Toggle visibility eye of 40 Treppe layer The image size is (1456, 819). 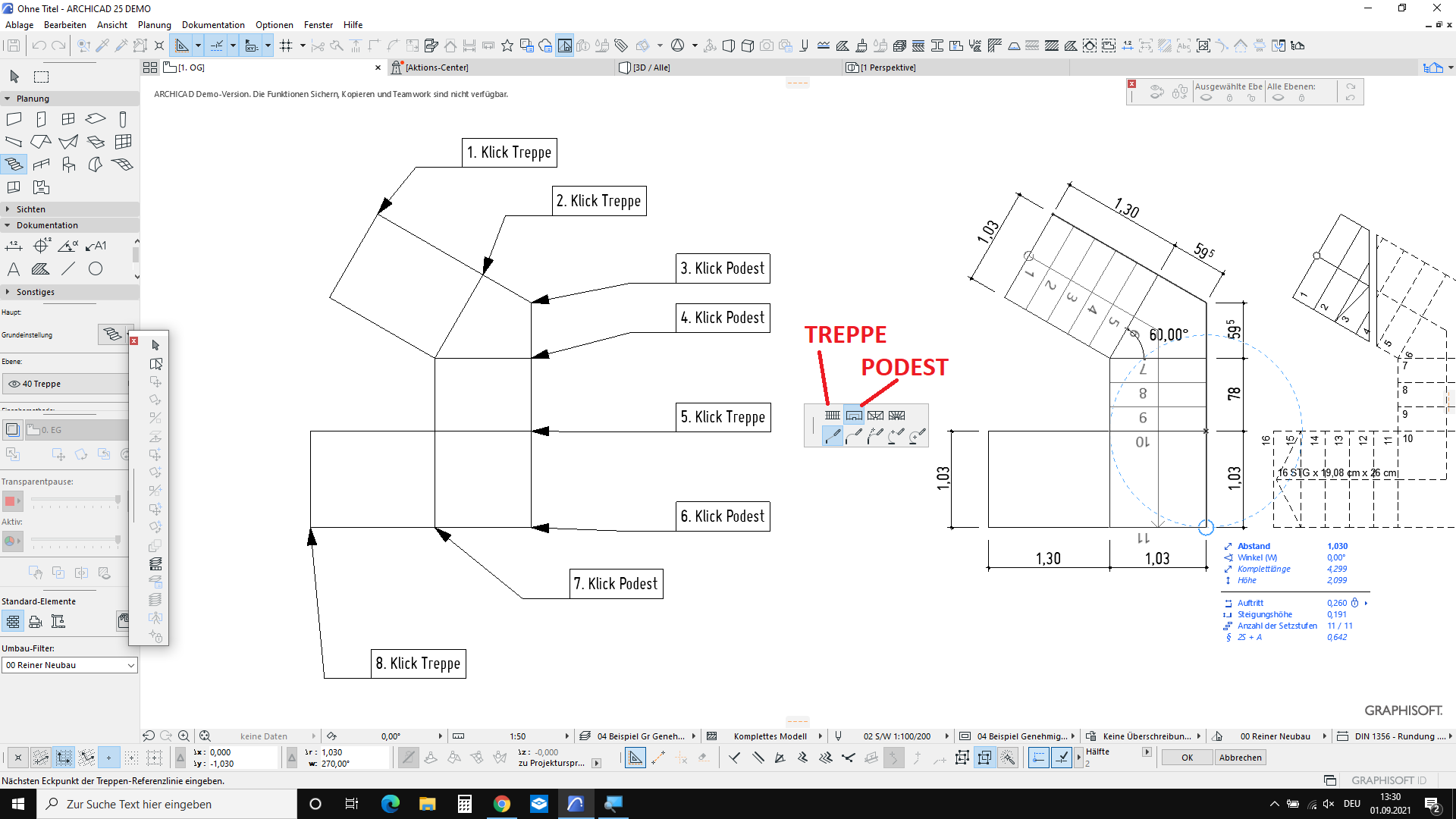[x=14, y=384]
